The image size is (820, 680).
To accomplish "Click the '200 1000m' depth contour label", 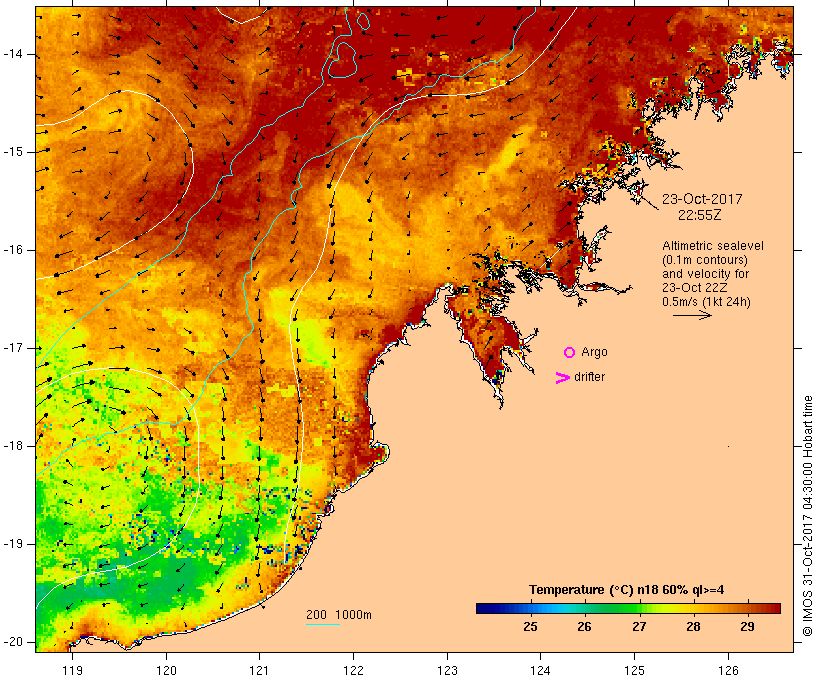I will point(339,615).
